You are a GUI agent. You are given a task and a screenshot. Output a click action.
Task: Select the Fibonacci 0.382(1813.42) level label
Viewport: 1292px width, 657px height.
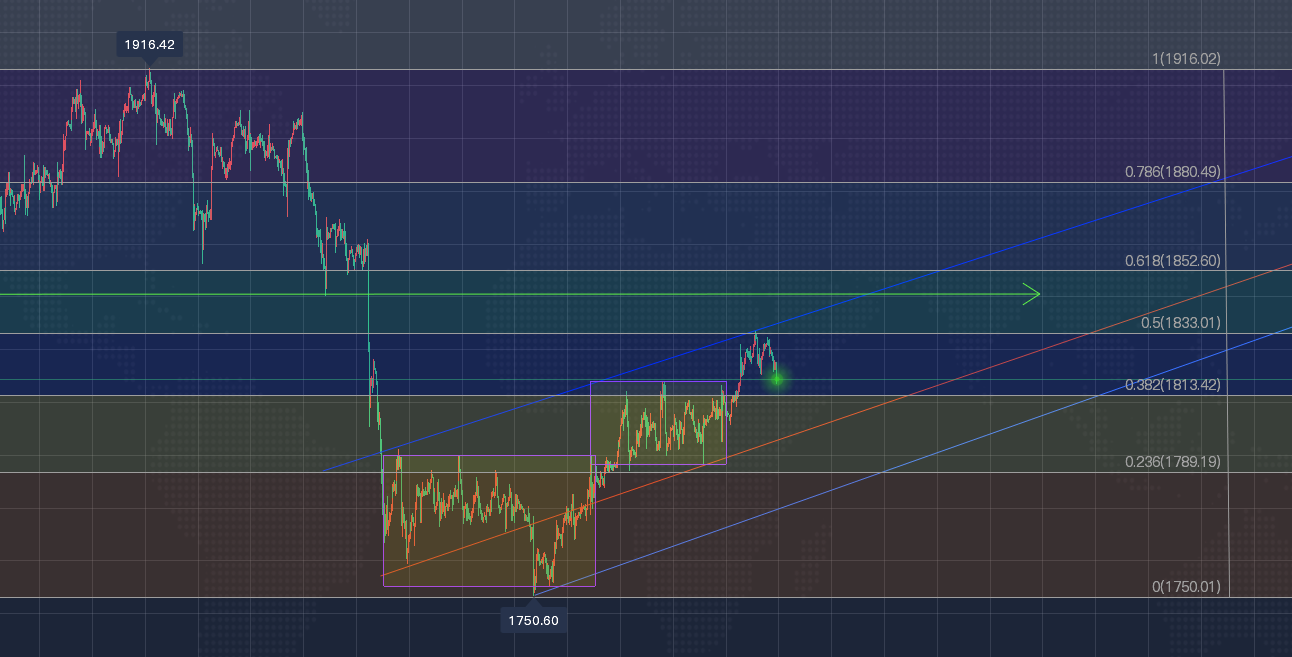[x=1173, y=385]
